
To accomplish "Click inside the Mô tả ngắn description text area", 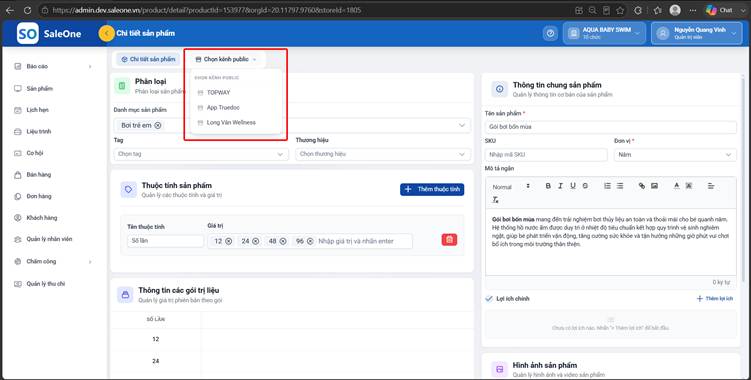I will point(611,242).
